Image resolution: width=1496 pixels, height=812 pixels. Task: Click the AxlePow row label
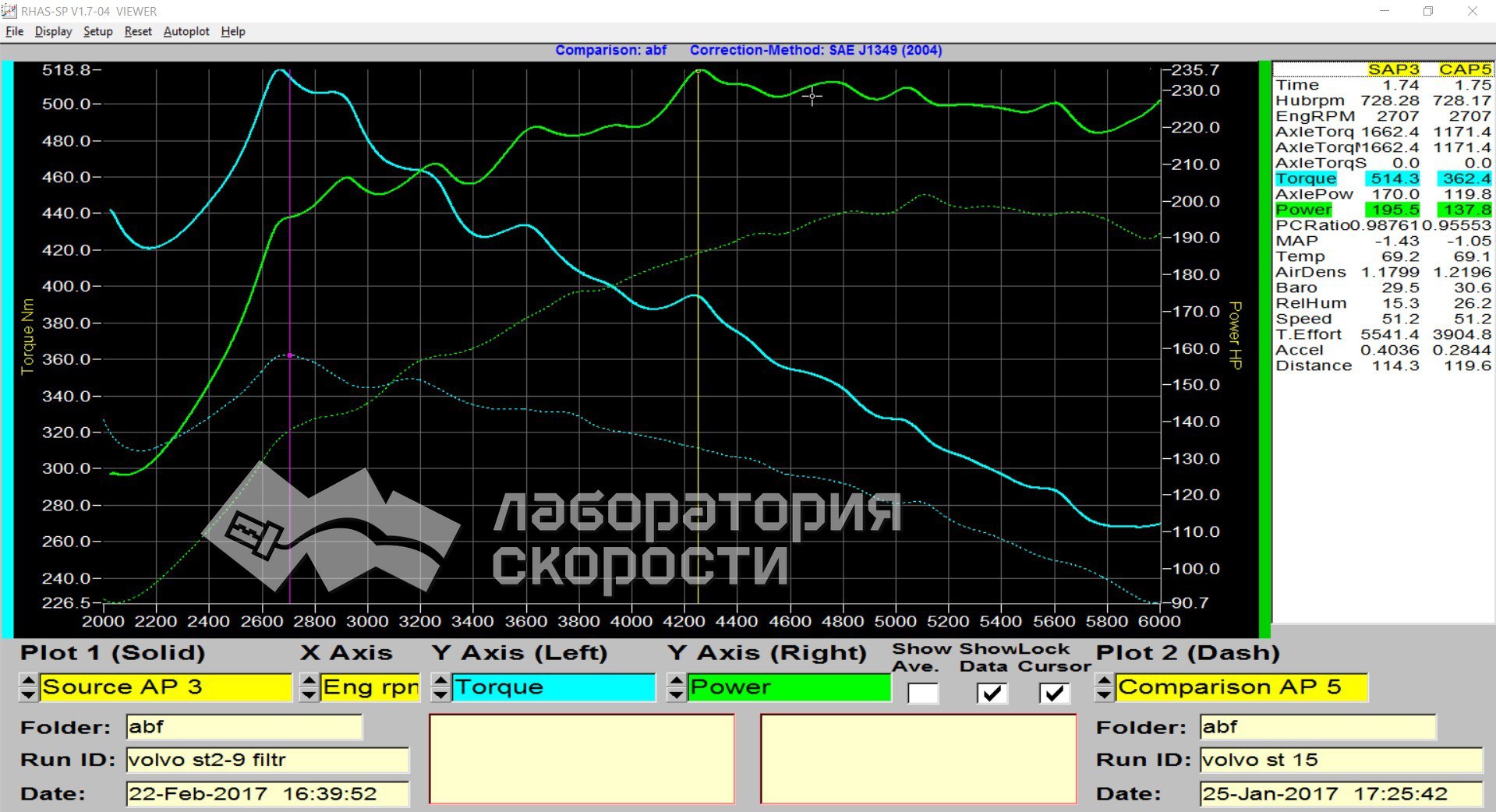tap(1314, 194)
